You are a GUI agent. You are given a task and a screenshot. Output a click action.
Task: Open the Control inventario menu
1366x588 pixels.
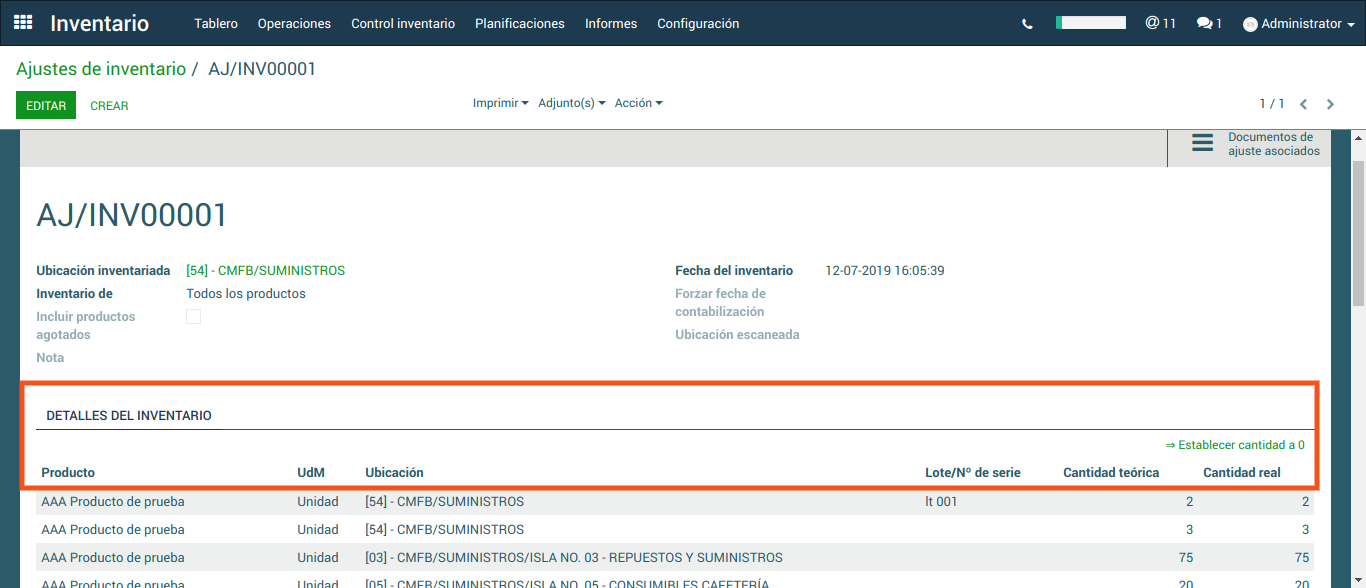coord(402,23)
